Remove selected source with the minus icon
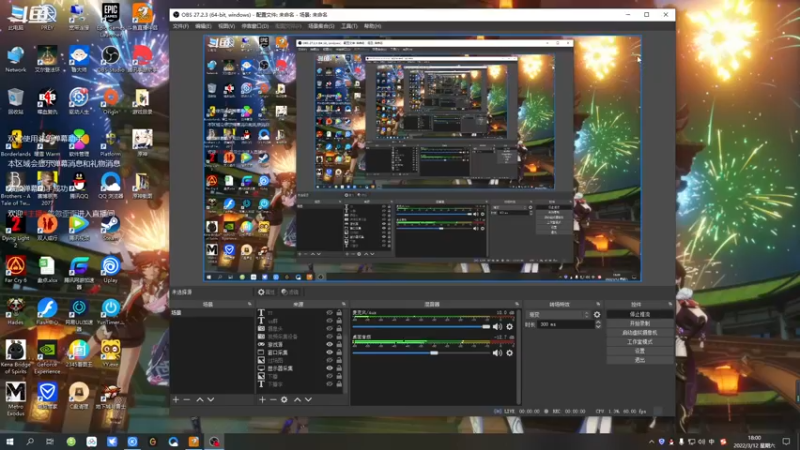 tap(273, 400)
